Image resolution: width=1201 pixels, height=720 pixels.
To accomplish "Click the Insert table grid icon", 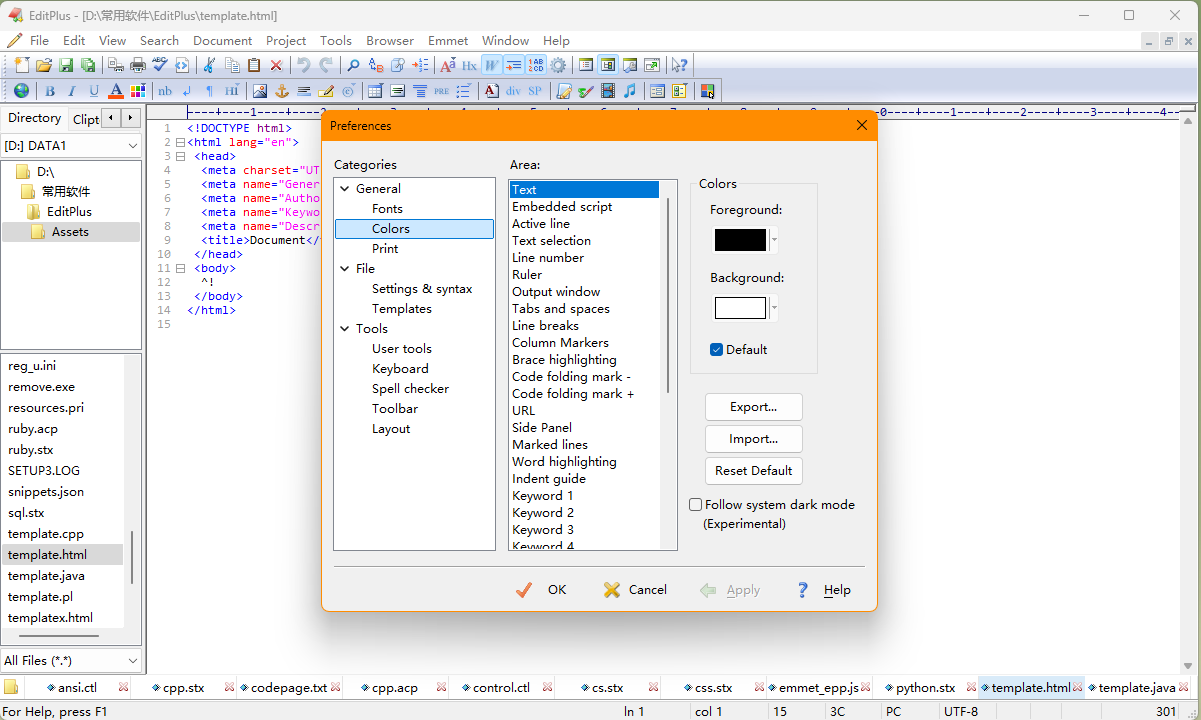I will click(375, 91).
